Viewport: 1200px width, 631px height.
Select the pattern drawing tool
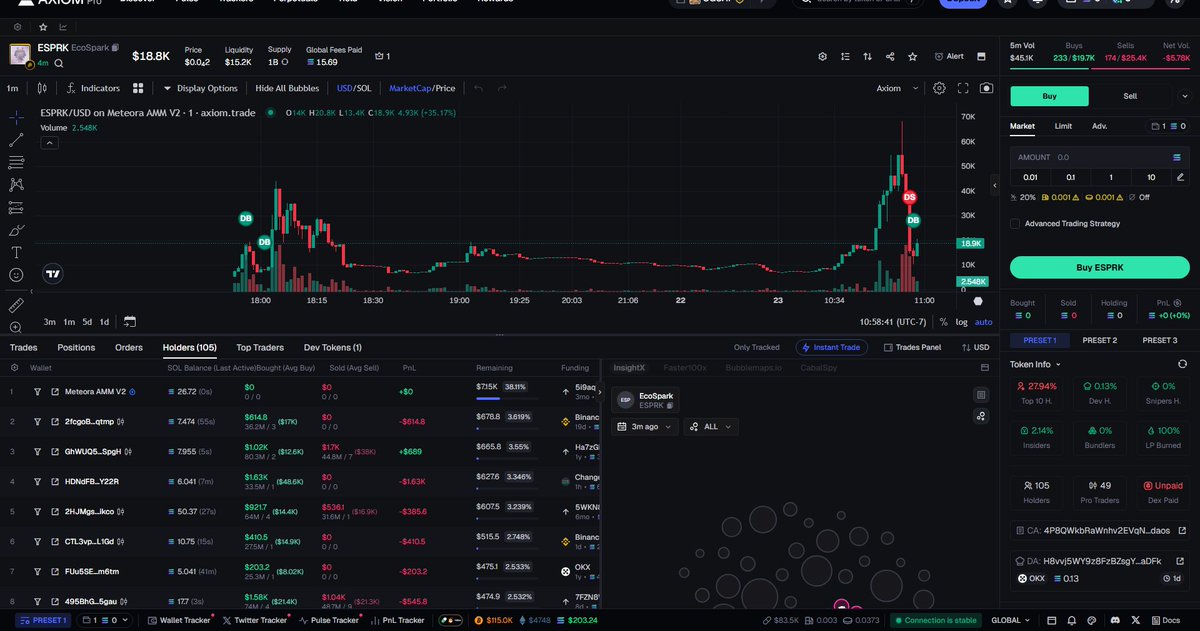point(16,185)
